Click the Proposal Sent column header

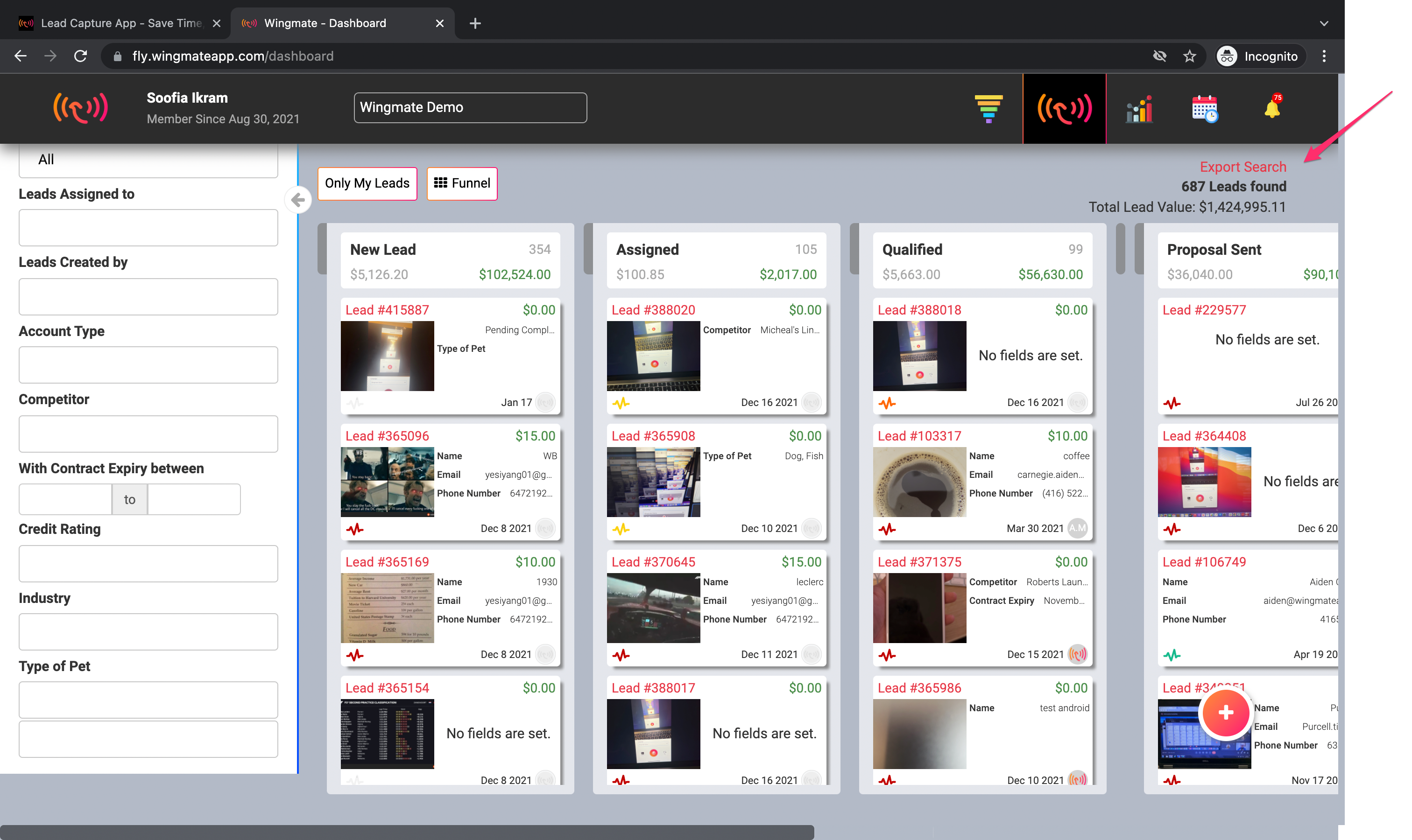[x=1248, y=261]
